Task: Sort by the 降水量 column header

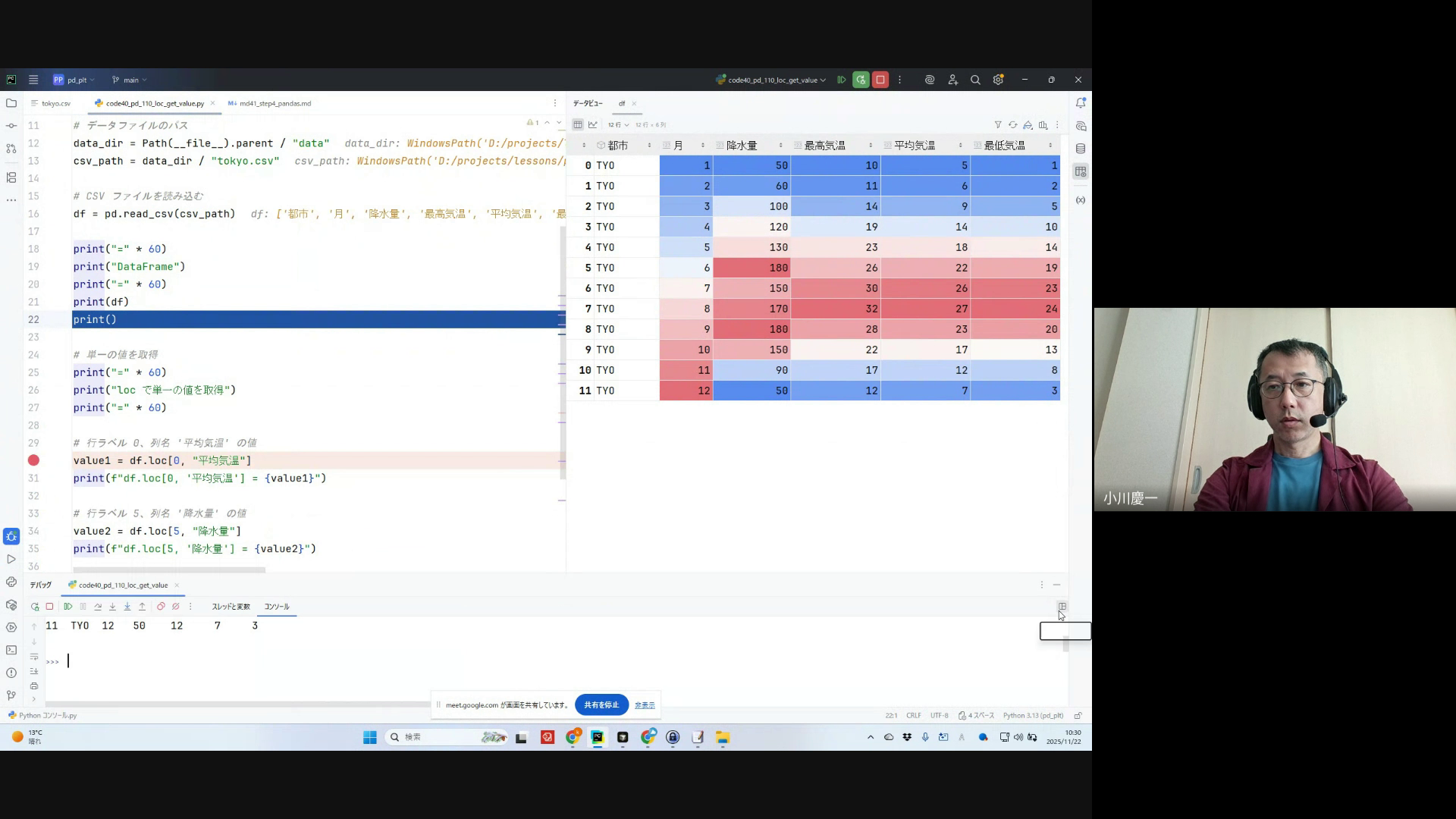Action: tap(742, 145)
